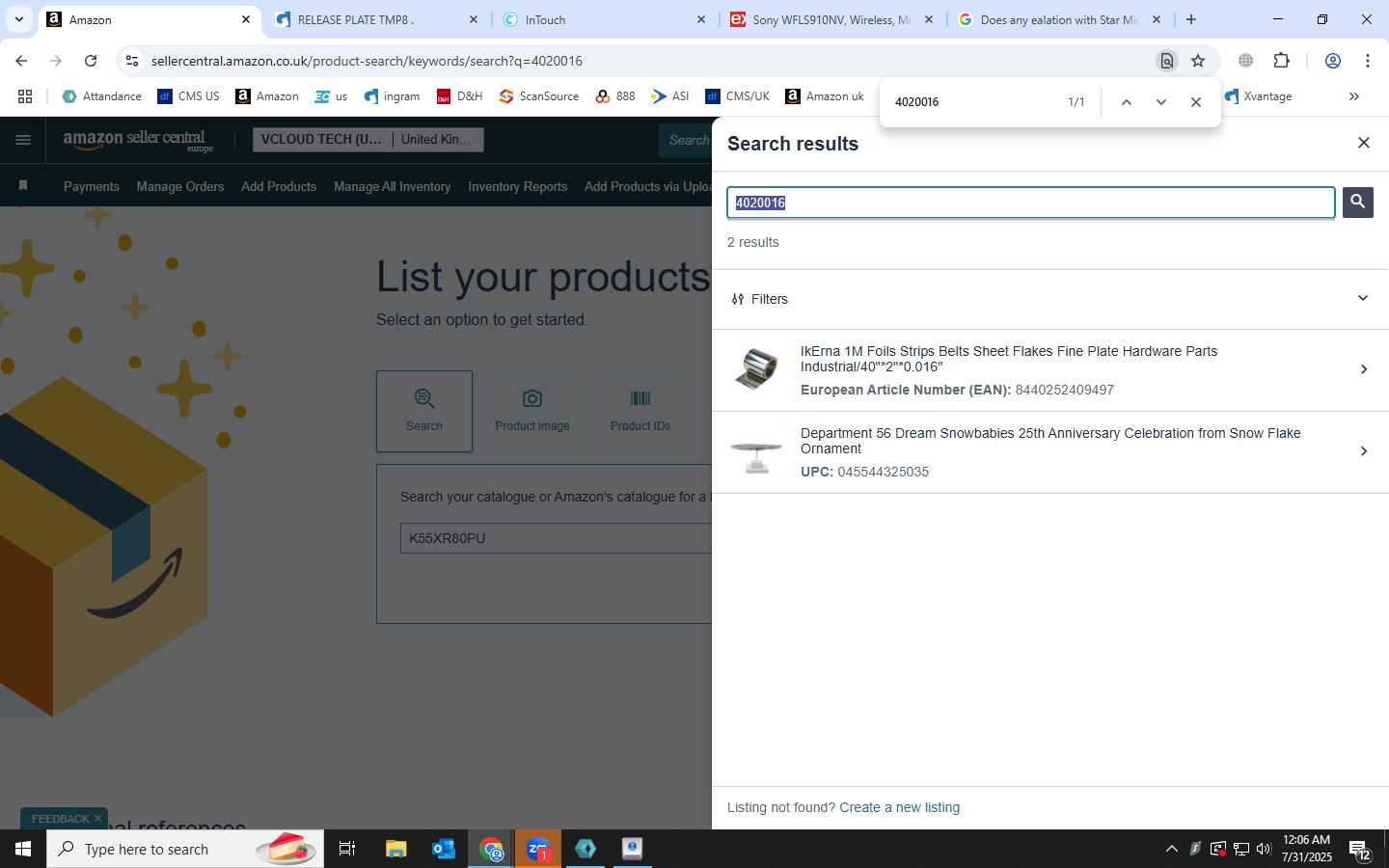Click the find-in-page icon in the address bar
The height and width of the screenshot is (868, 1389).
click(x=1167, y=61)
